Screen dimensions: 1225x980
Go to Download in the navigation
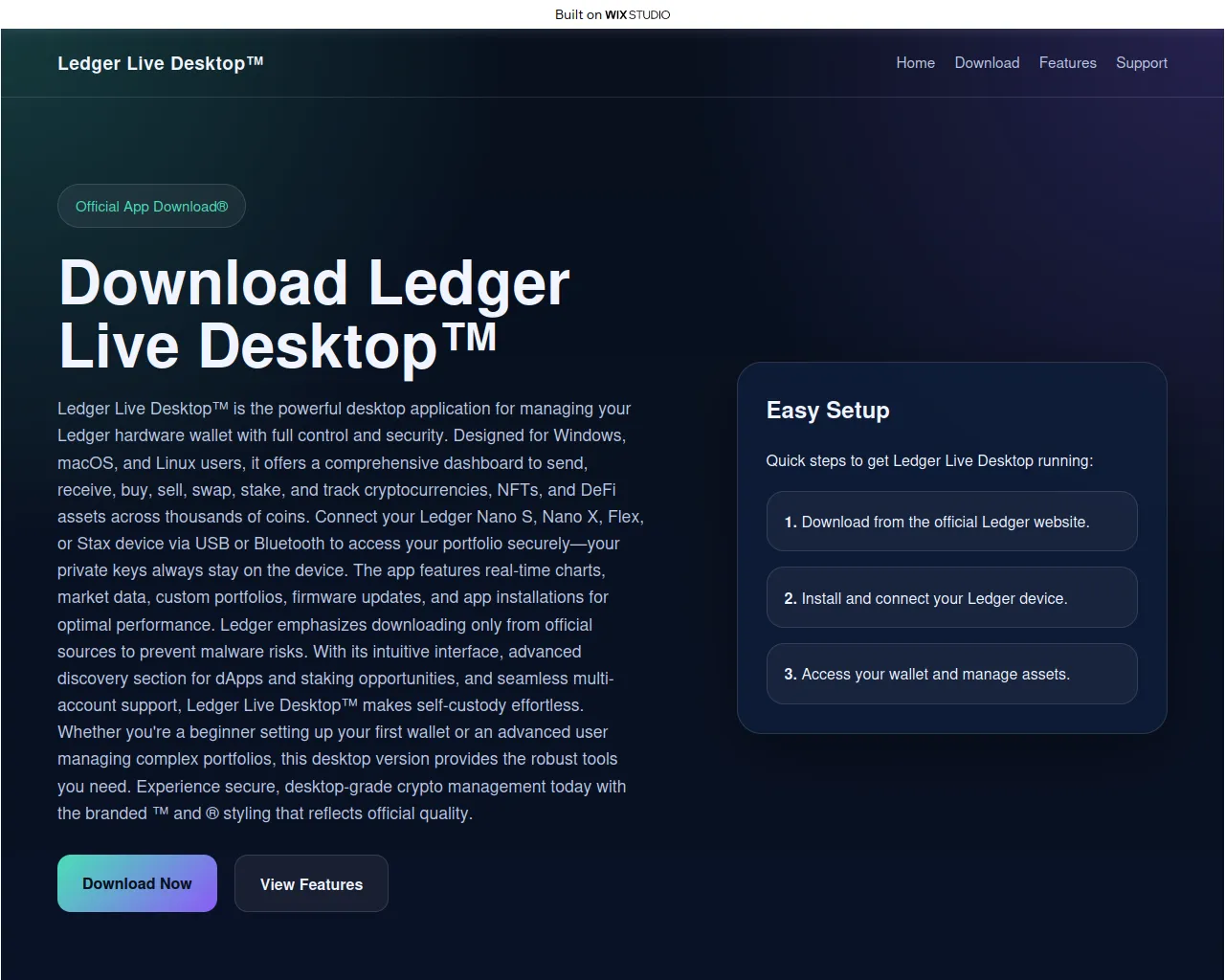coord(987,63)
